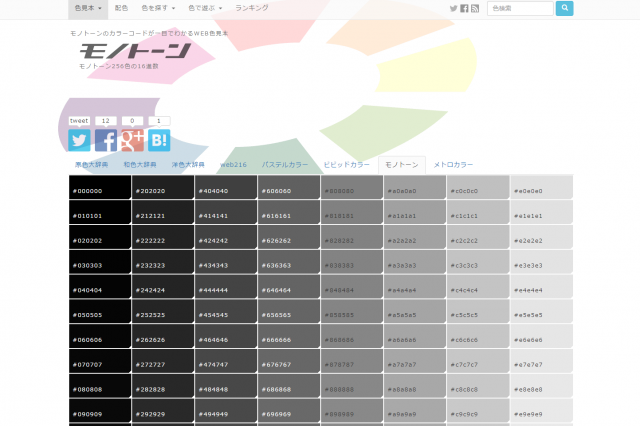
Task: Expand the 色見本 dropdown menu
Action: (x=86, y=8)
